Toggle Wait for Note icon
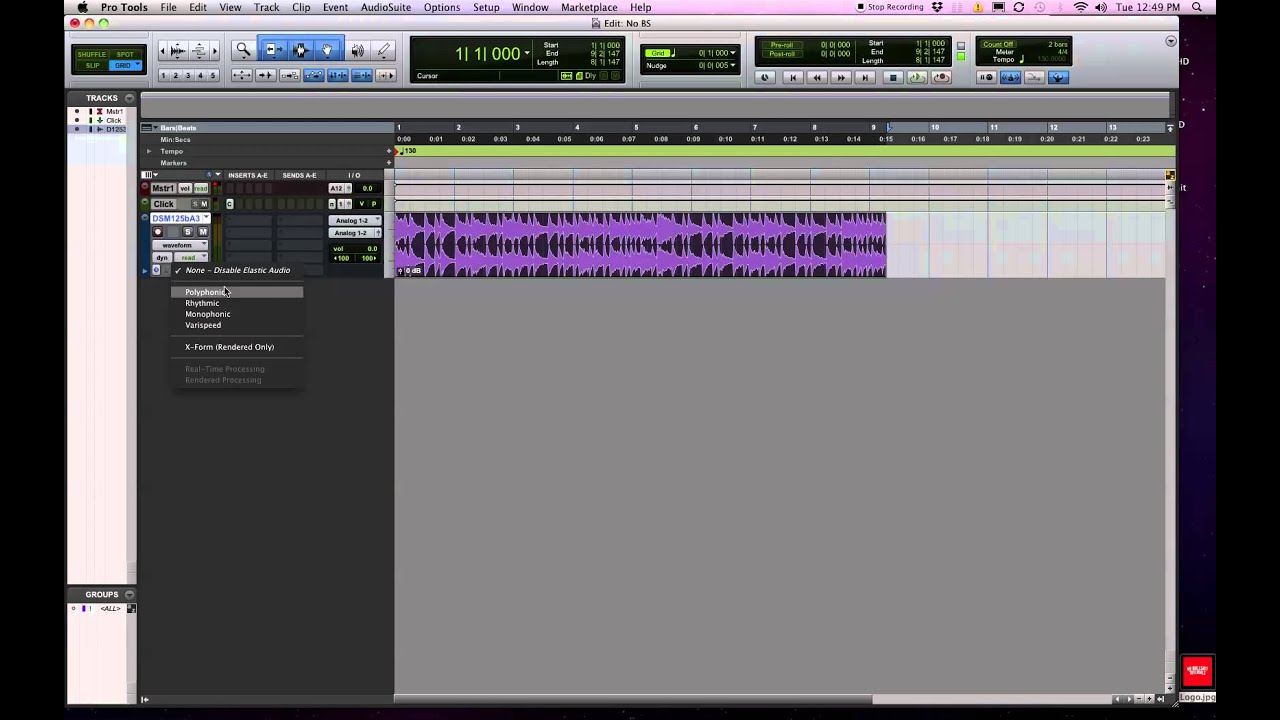1280x720 pixels. (x=986, y=77)
